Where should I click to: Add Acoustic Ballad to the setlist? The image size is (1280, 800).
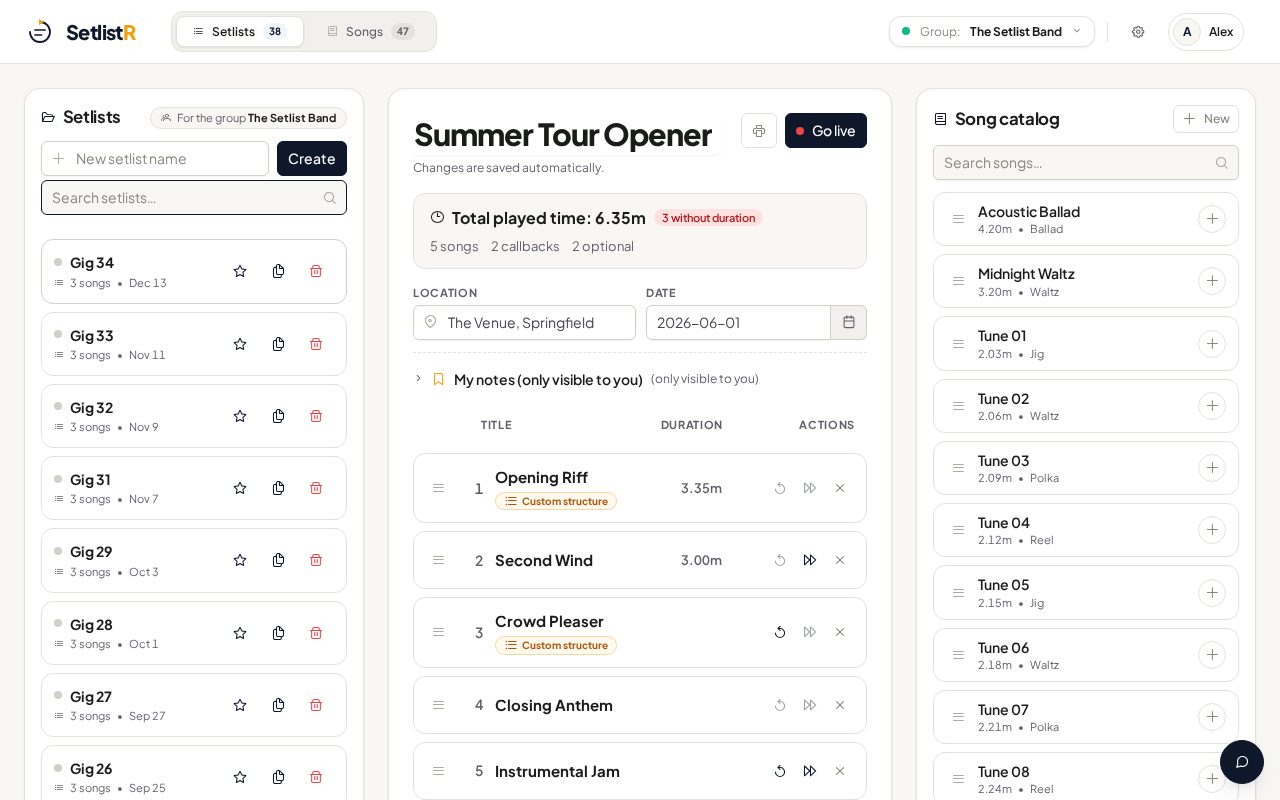1212,219
